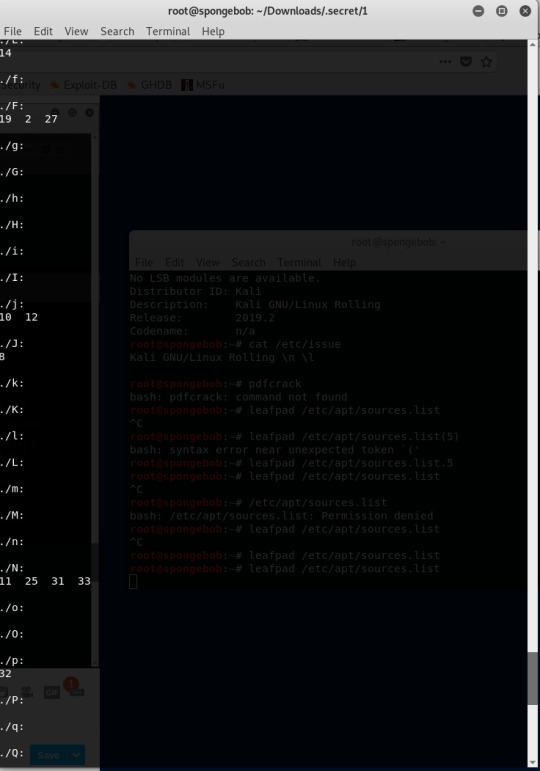Screen dimensions: 540x771
Task: Open the MSFu bookmark in the browser
Action: coord(203,85)
